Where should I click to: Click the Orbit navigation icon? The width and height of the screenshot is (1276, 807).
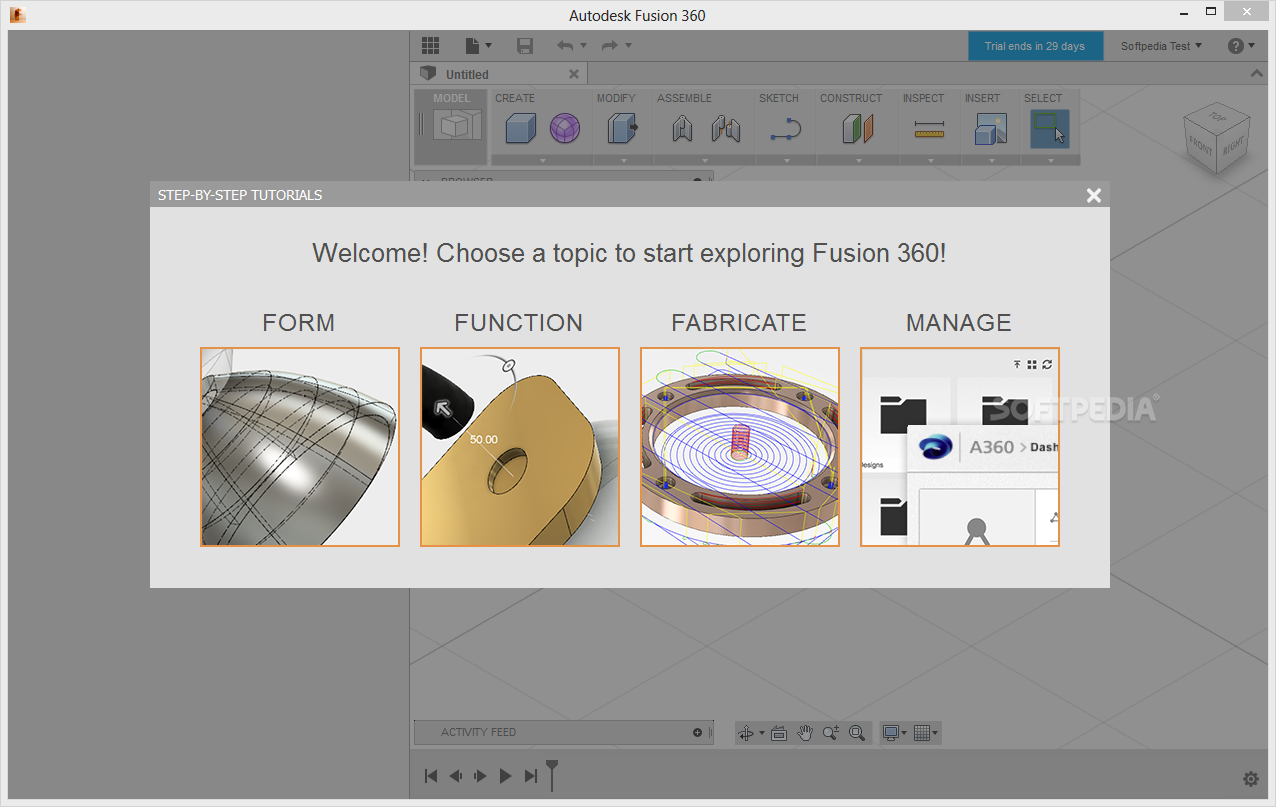coord(746,733)
